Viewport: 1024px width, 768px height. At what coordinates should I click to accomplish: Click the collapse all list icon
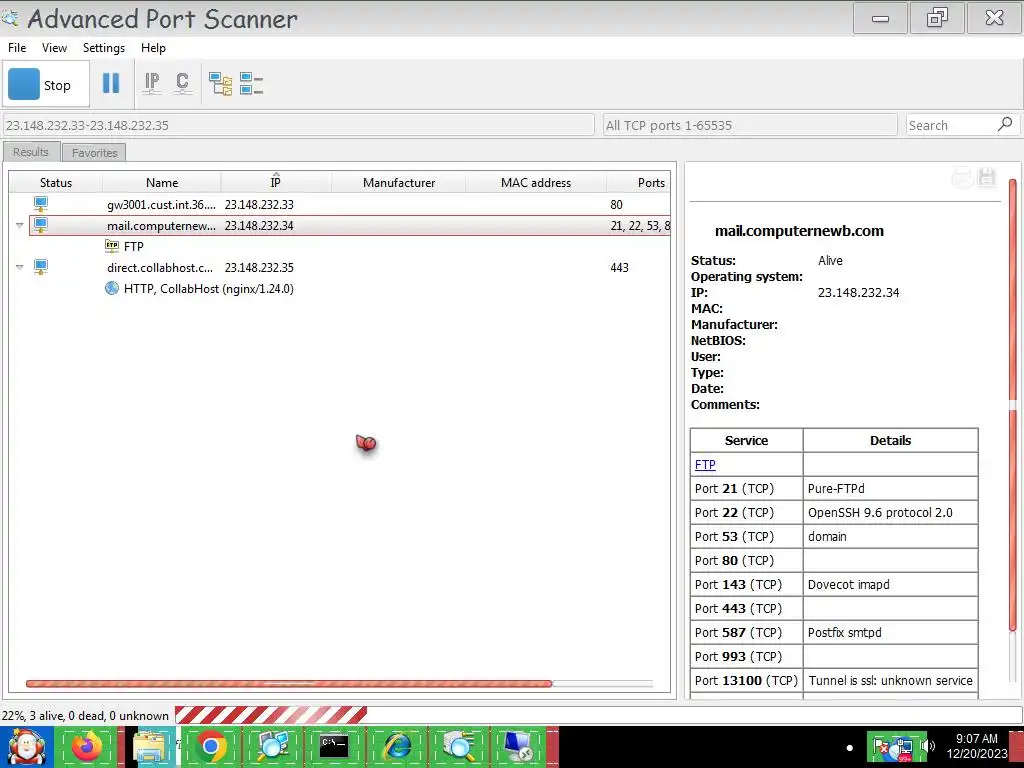pyautogui.click(x=251, y=84)
